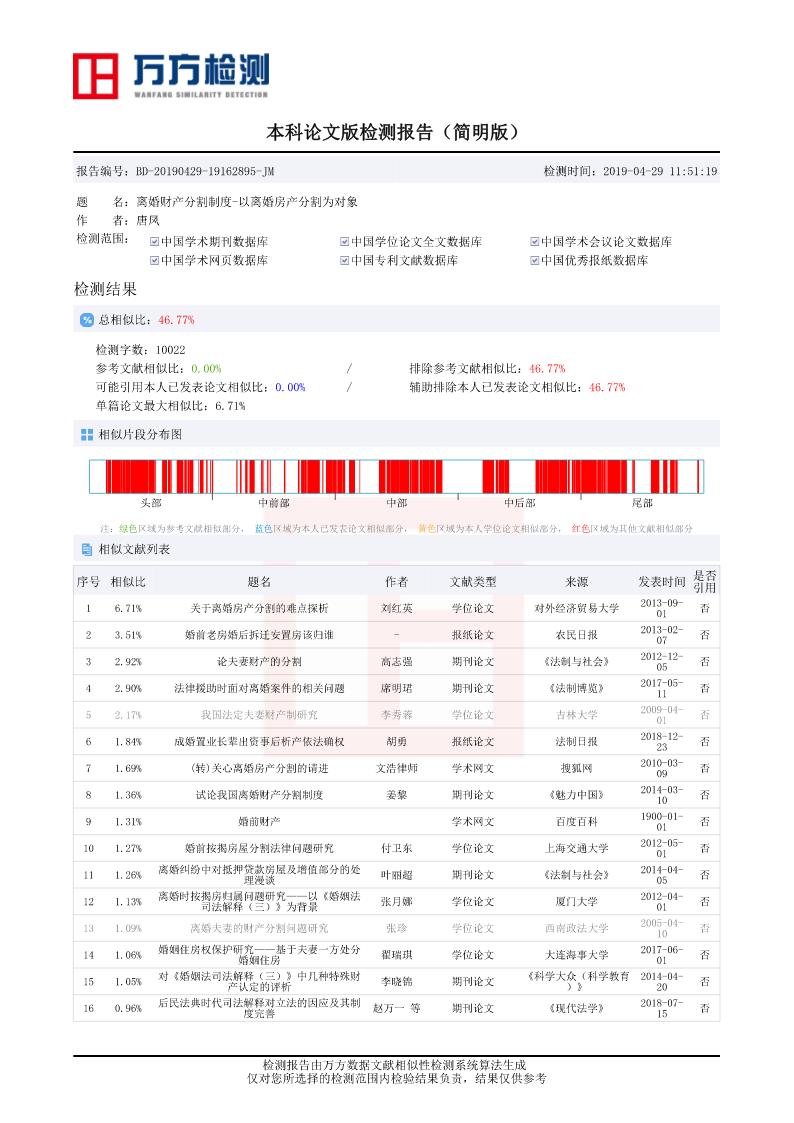Viewport: 794px width, 1123px height.
Task: Click the document icon beside 相似文献列表
Action: 87,549
